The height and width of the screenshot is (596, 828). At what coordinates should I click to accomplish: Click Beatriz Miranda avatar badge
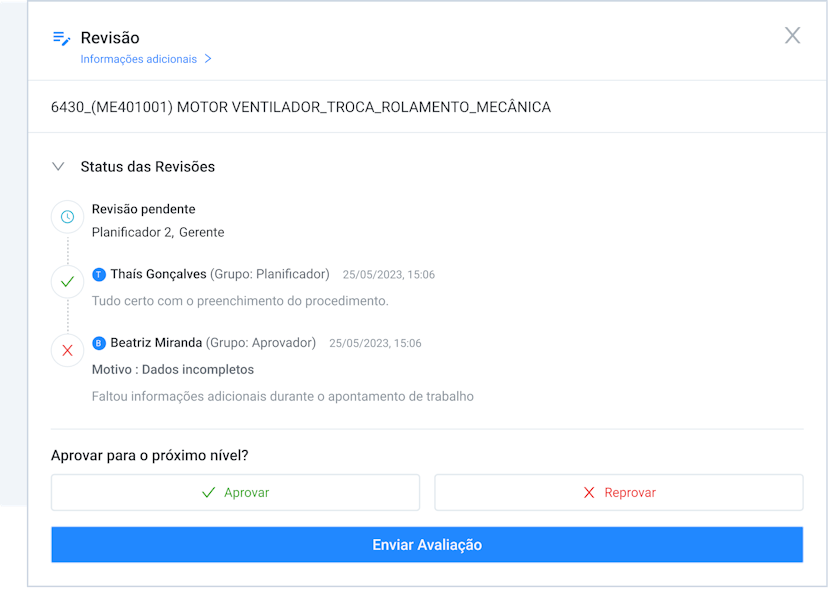click(99, 343)
